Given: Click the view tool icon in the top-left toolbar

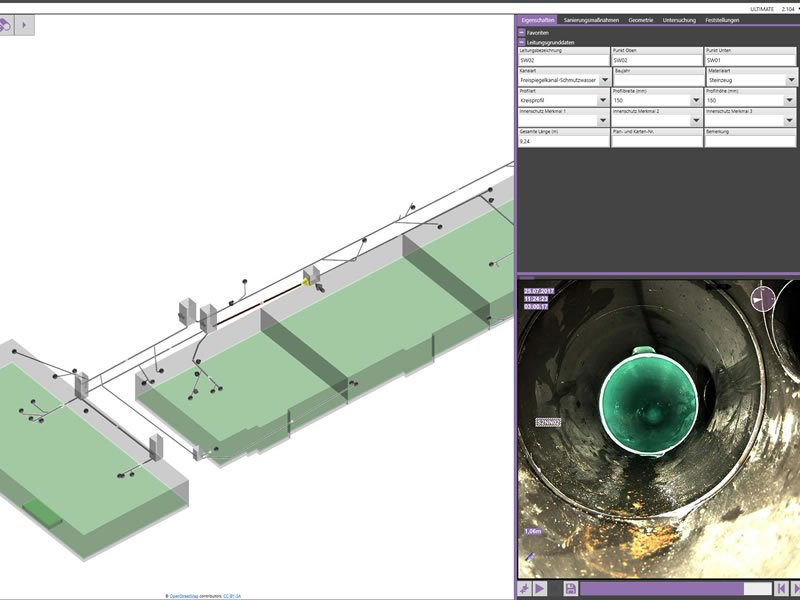Looking at the screenshot, I should (x=7, y=25).
